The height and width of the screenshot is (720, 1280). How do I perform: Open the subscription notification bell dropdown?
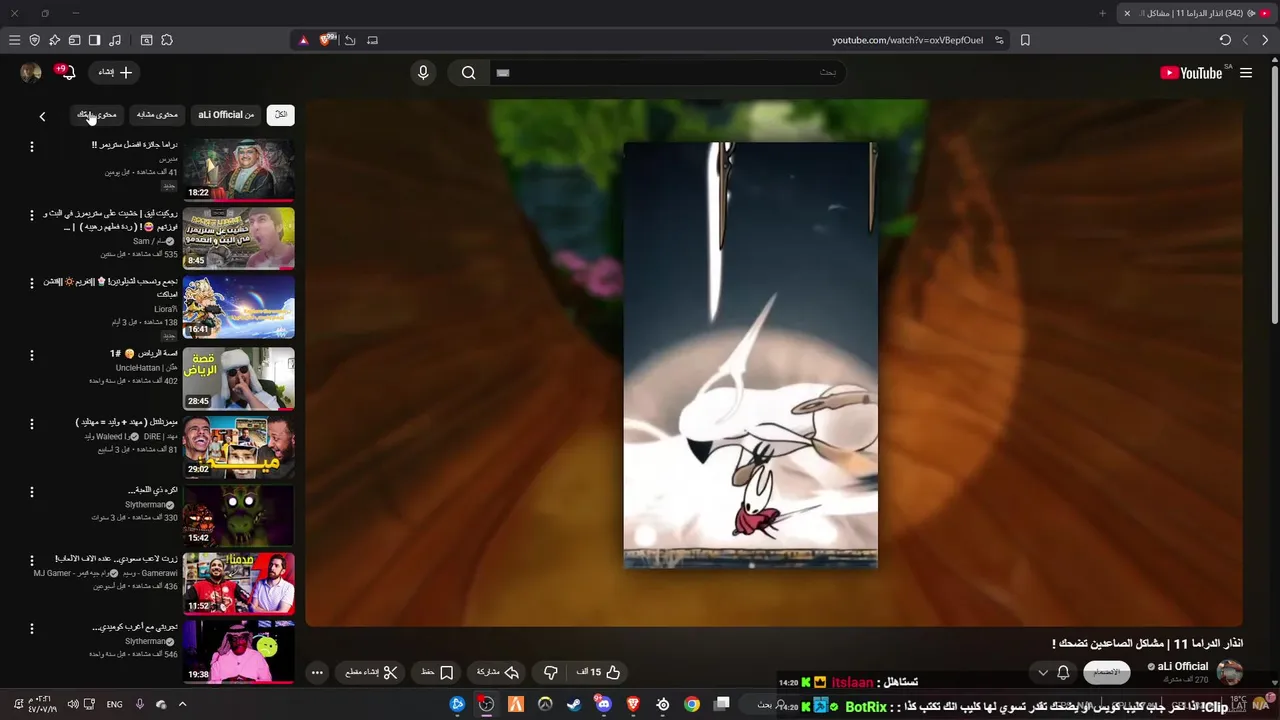[1054, 672]
